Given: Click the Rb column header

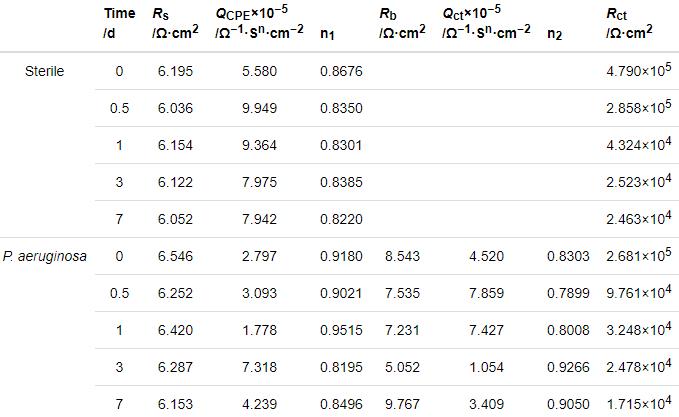Looking at the screenshot, I should (403, 24).
